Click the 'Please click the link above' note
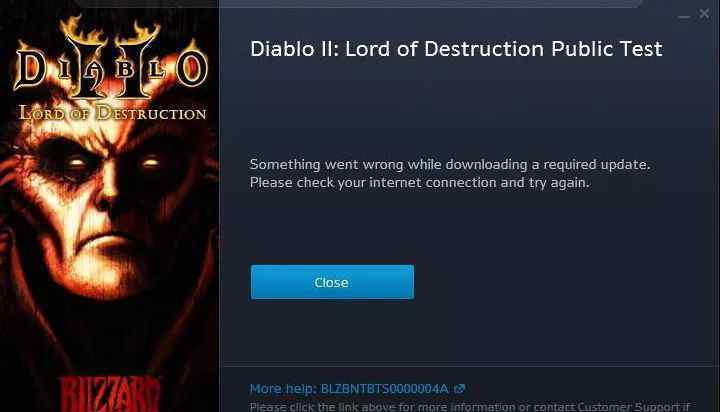The image size is (720, 412). pos(469,406)
